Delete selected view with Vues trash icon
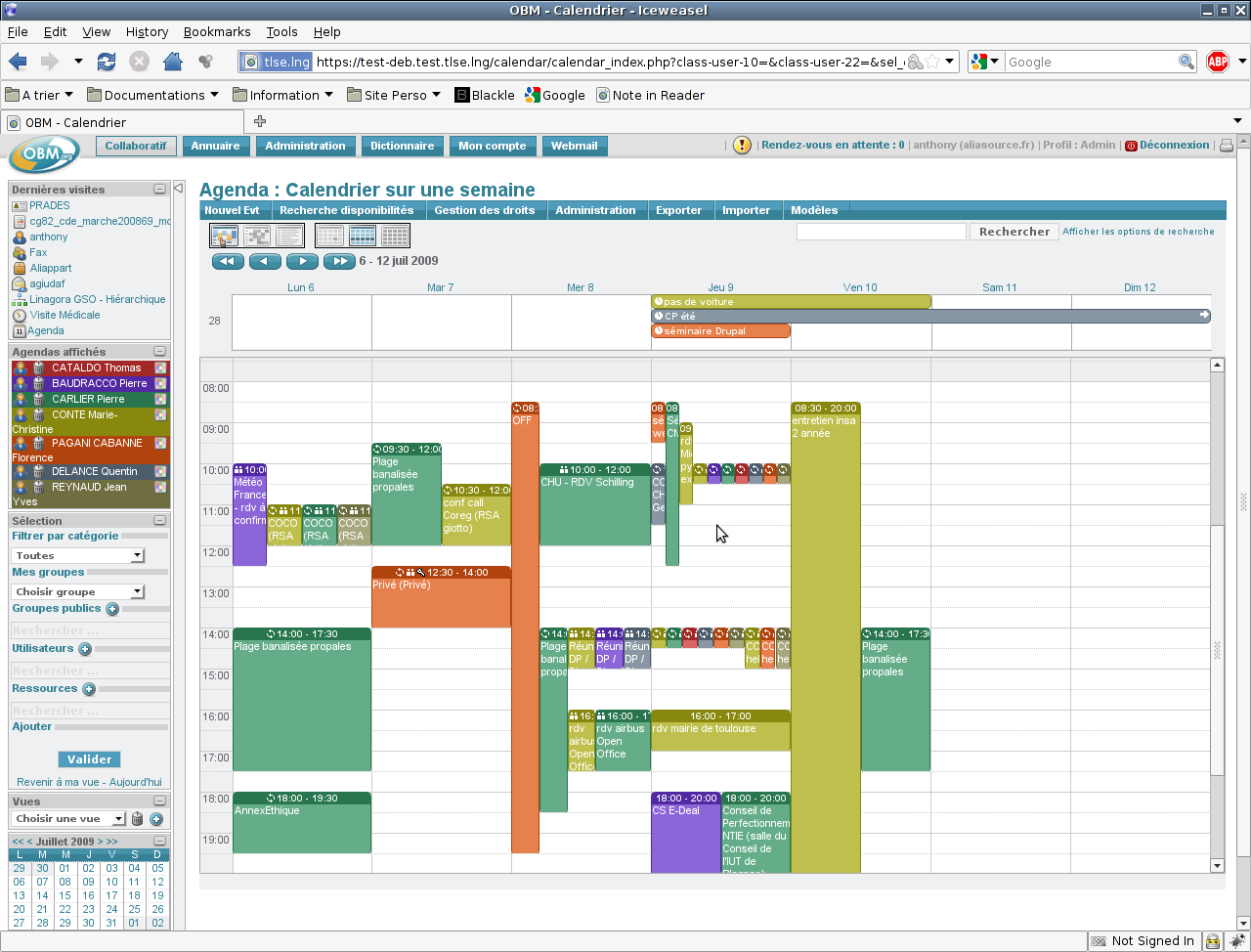The height and width of the screenshot is (952, 1251). tap(138, 819)
